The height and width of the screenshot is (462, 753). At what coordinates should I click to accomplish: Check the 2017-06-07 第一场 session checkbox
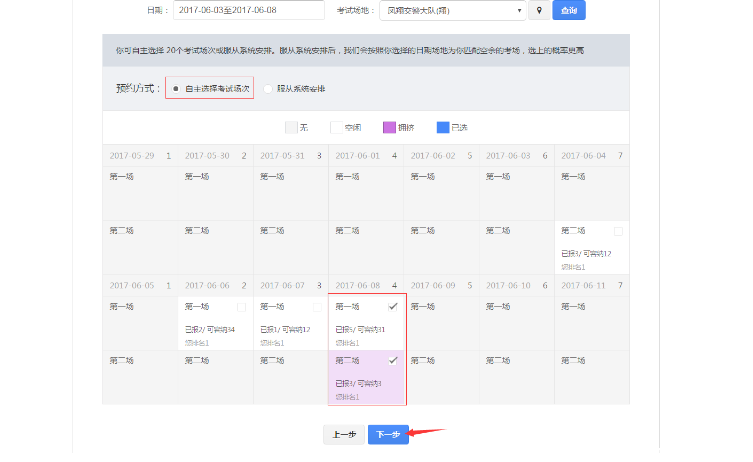[x=317, y=307]
